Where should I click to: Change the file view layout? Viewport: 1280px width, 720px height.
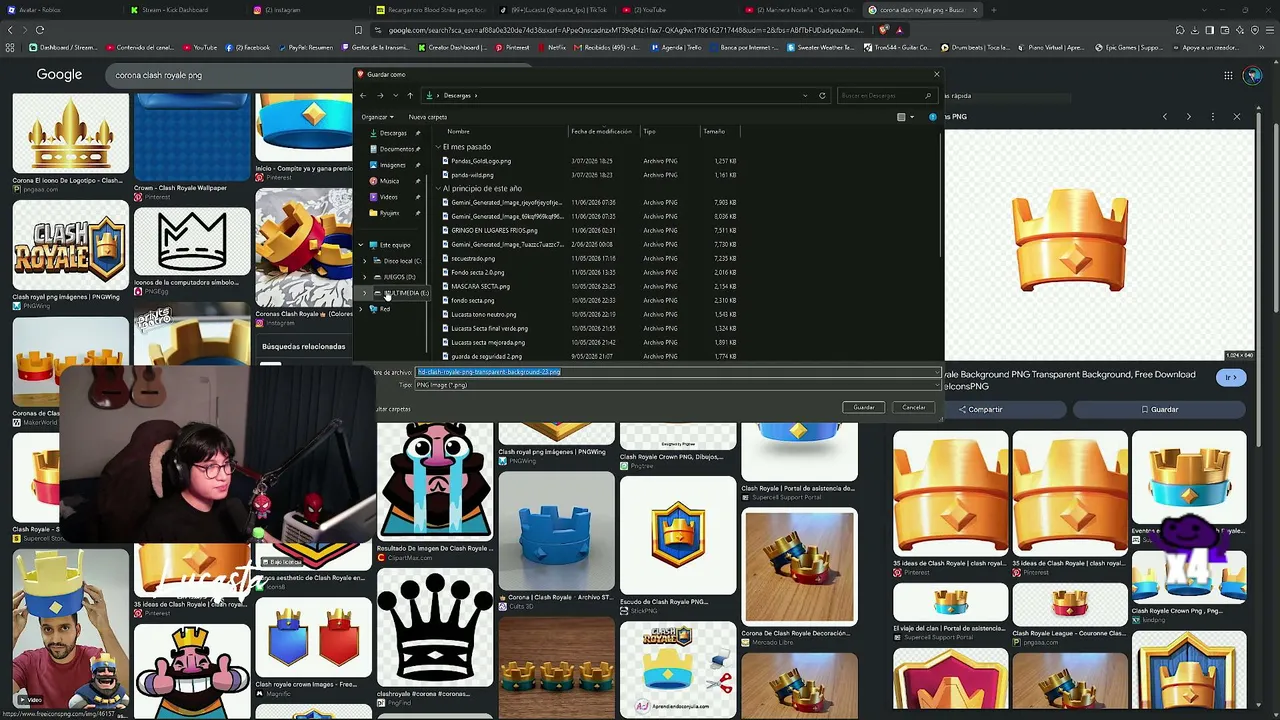click(x=901, y=117)
